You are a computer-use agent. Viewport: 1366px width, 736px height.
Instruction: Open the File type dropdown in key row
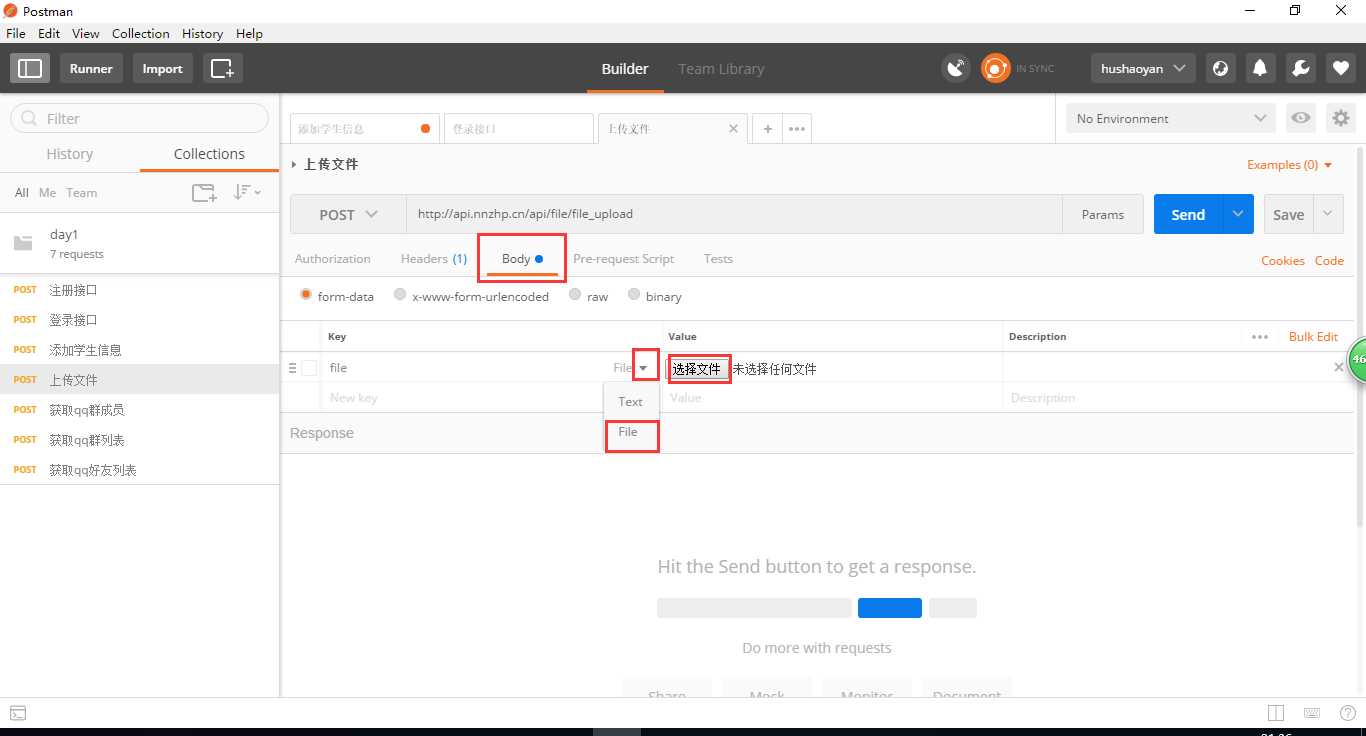[645, 368]
